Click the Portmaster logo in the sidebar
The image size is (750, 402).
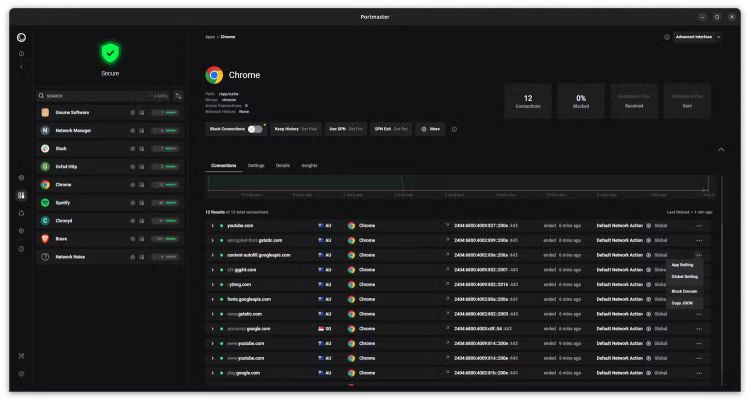pos(21,37)
